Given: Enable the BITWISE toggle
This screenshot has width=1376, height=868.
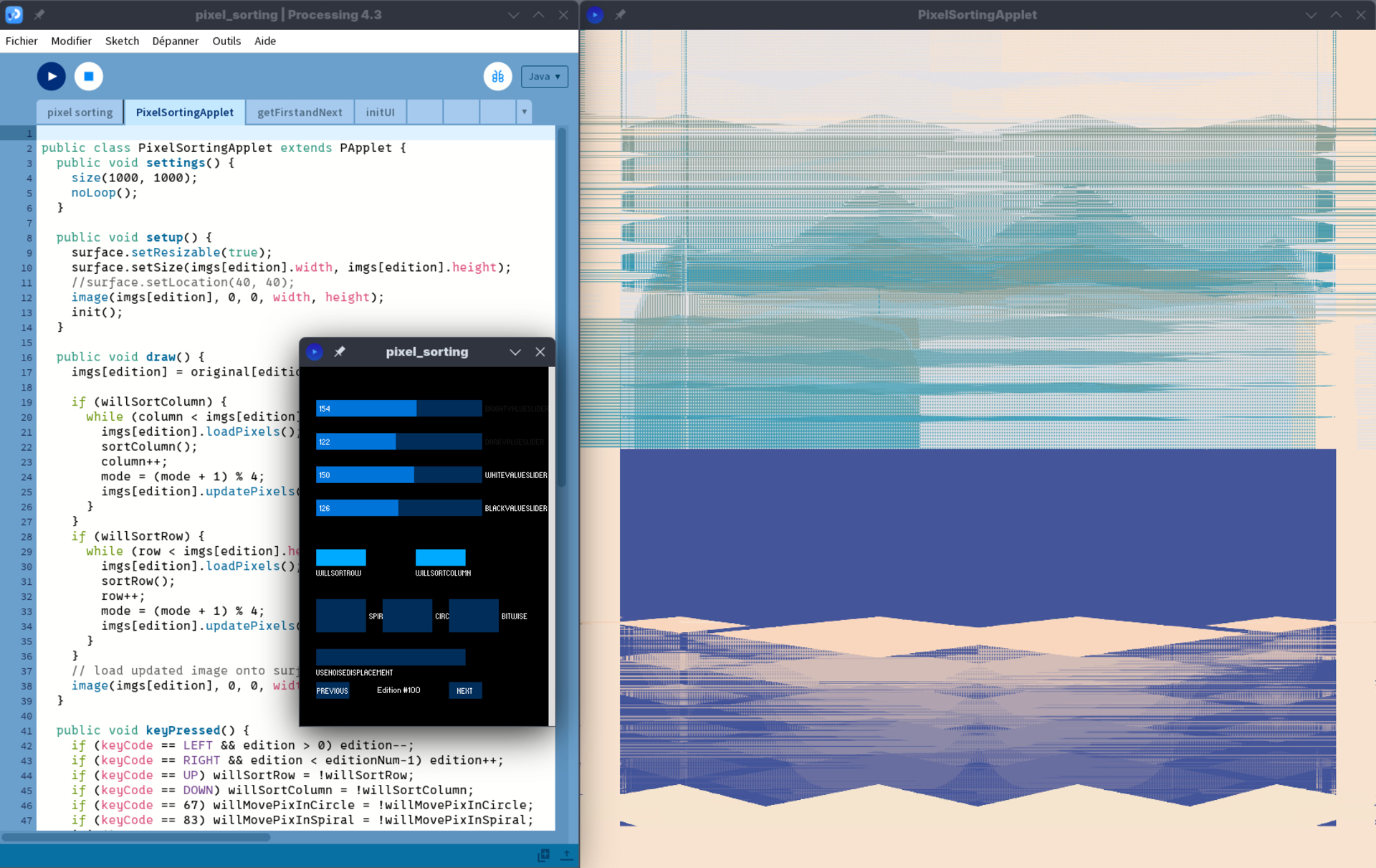Looking at the screenshot, I should tap(473, 616).
